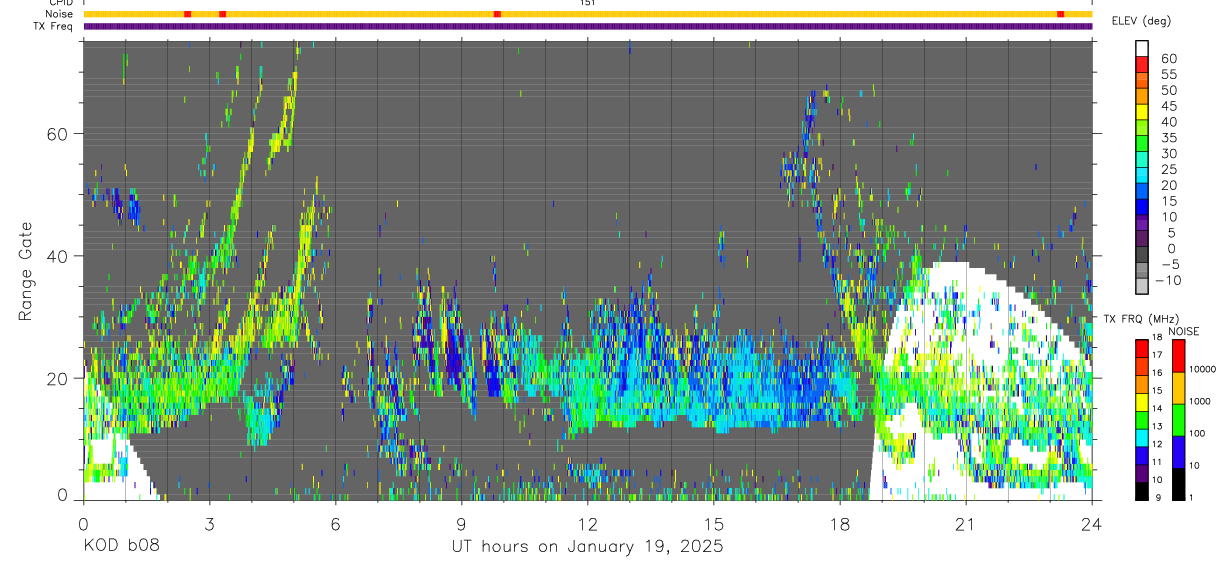Click the red noise marker near 10 UT

pyautogui.click(x=497, y=14)
